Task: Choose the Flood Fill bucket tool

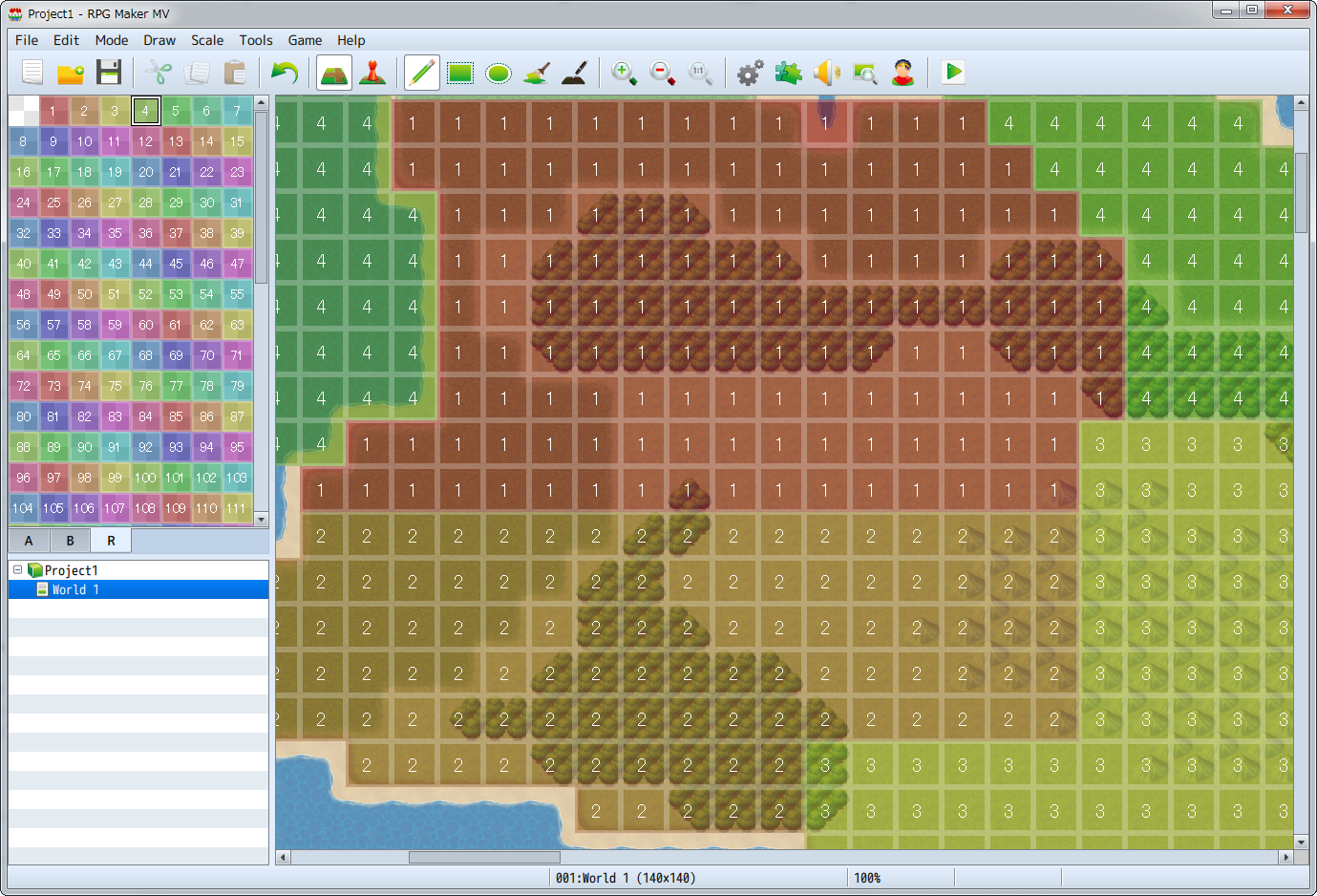Action: 537,73
